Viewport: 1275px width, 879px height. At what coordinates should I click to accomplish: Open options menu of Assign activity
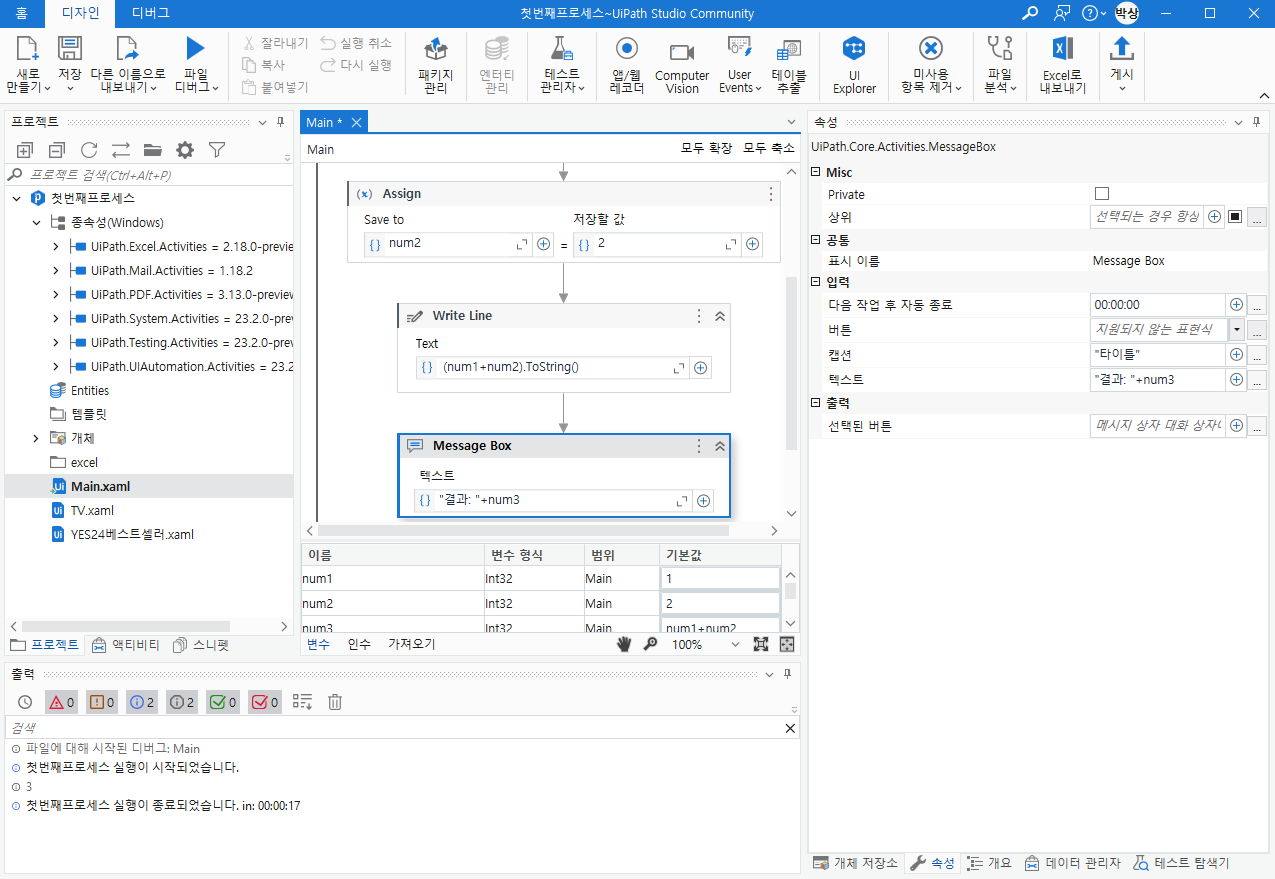(771, 194)
